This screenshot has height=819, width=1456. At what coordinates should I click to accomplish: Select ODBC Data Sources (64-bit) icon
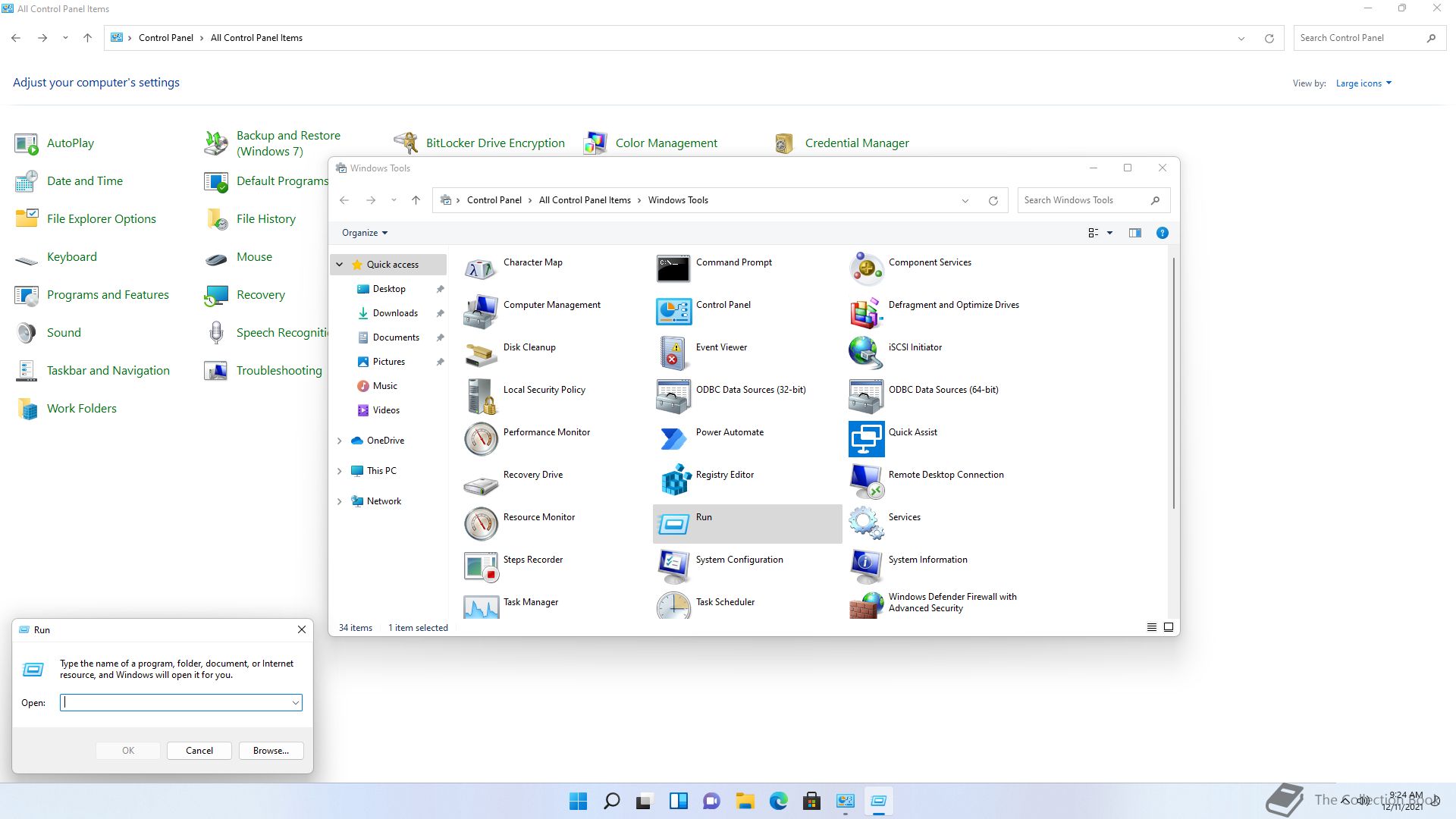pos(866,396)
